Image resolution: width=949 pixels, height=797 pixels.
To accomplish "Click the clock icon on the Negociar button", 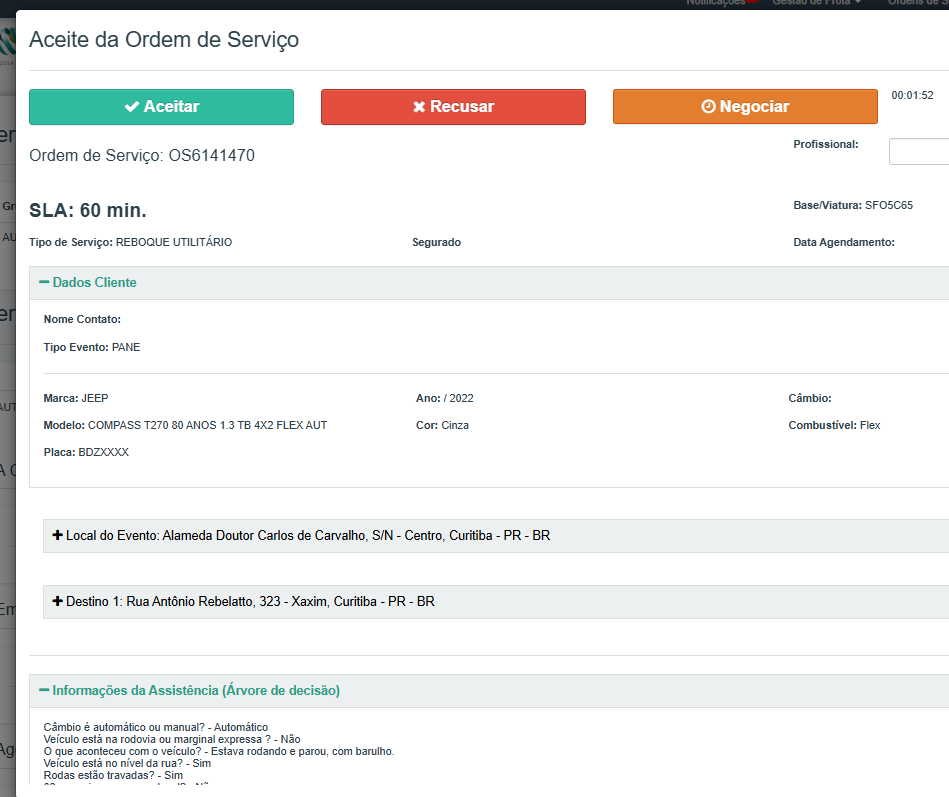I will click(x=708, y=107).
